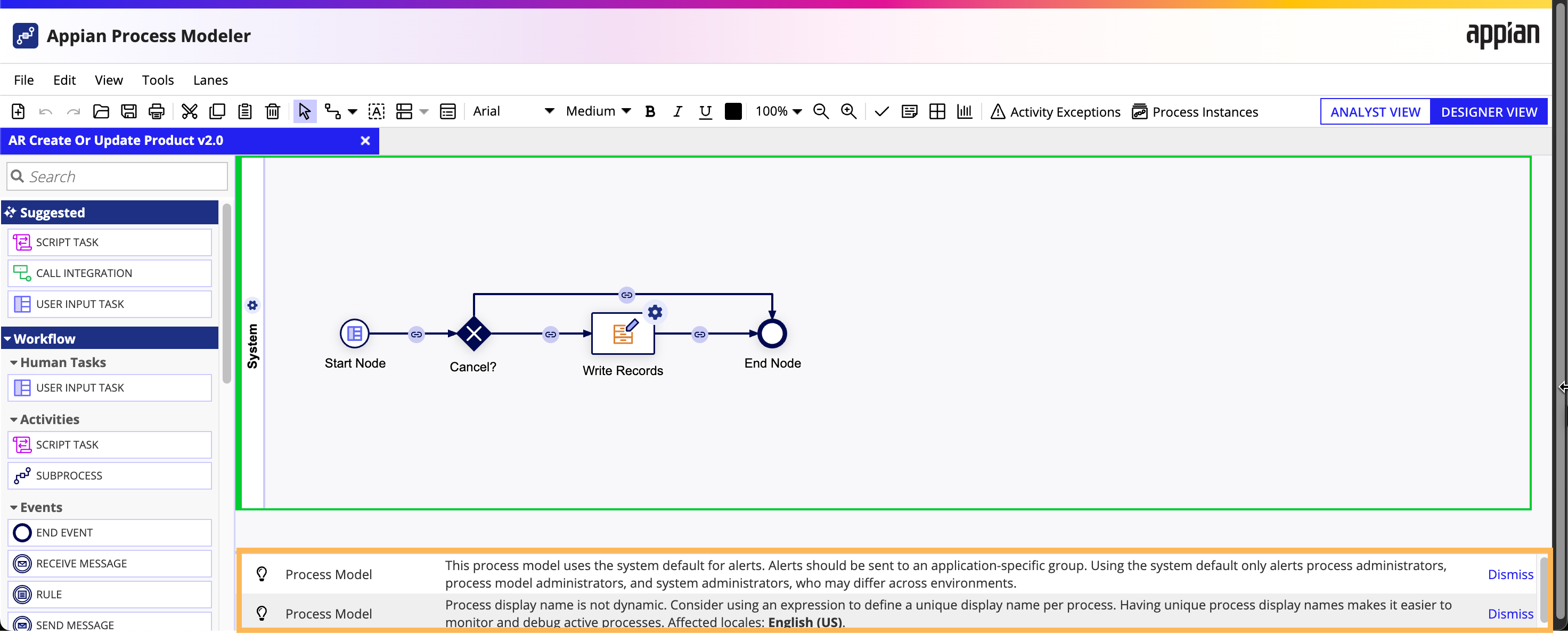The height and width of the screenshot is (634, 1568).
Task: Click the Zoom out magnifier icon
Action: point(821,111)
